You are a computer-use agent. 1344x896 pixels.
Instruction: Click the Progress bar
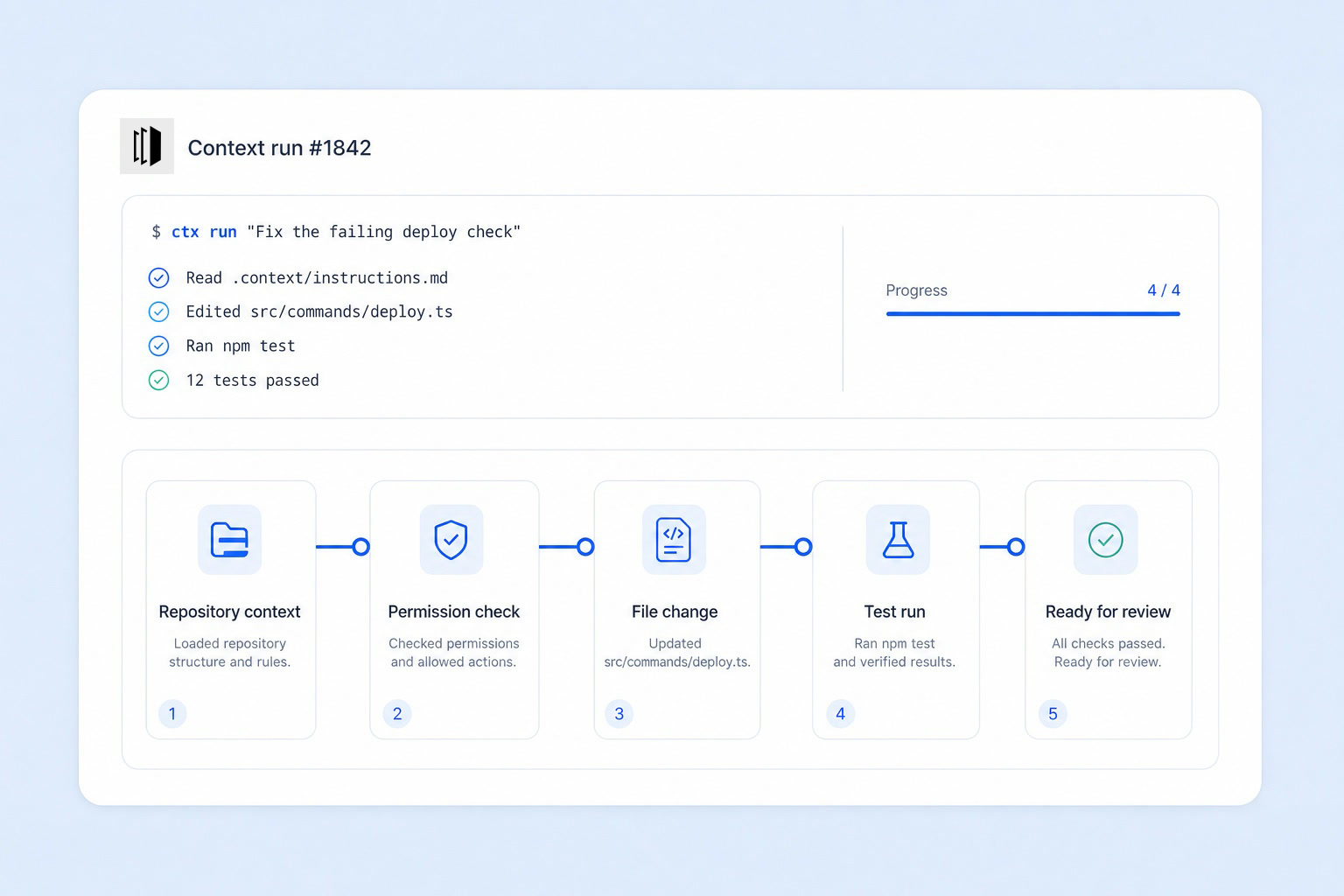(x=1033, y=313)
